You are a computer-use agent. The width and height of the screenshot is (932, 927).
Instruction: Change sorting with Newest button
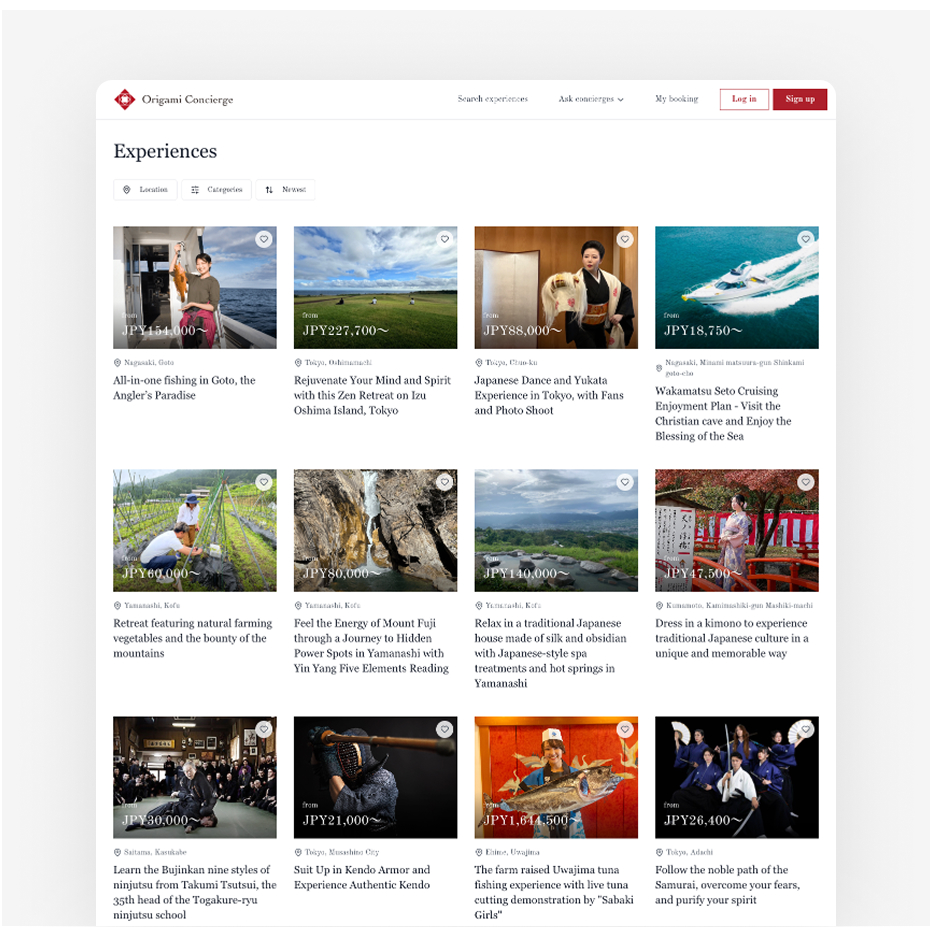(x=285, y=189)
